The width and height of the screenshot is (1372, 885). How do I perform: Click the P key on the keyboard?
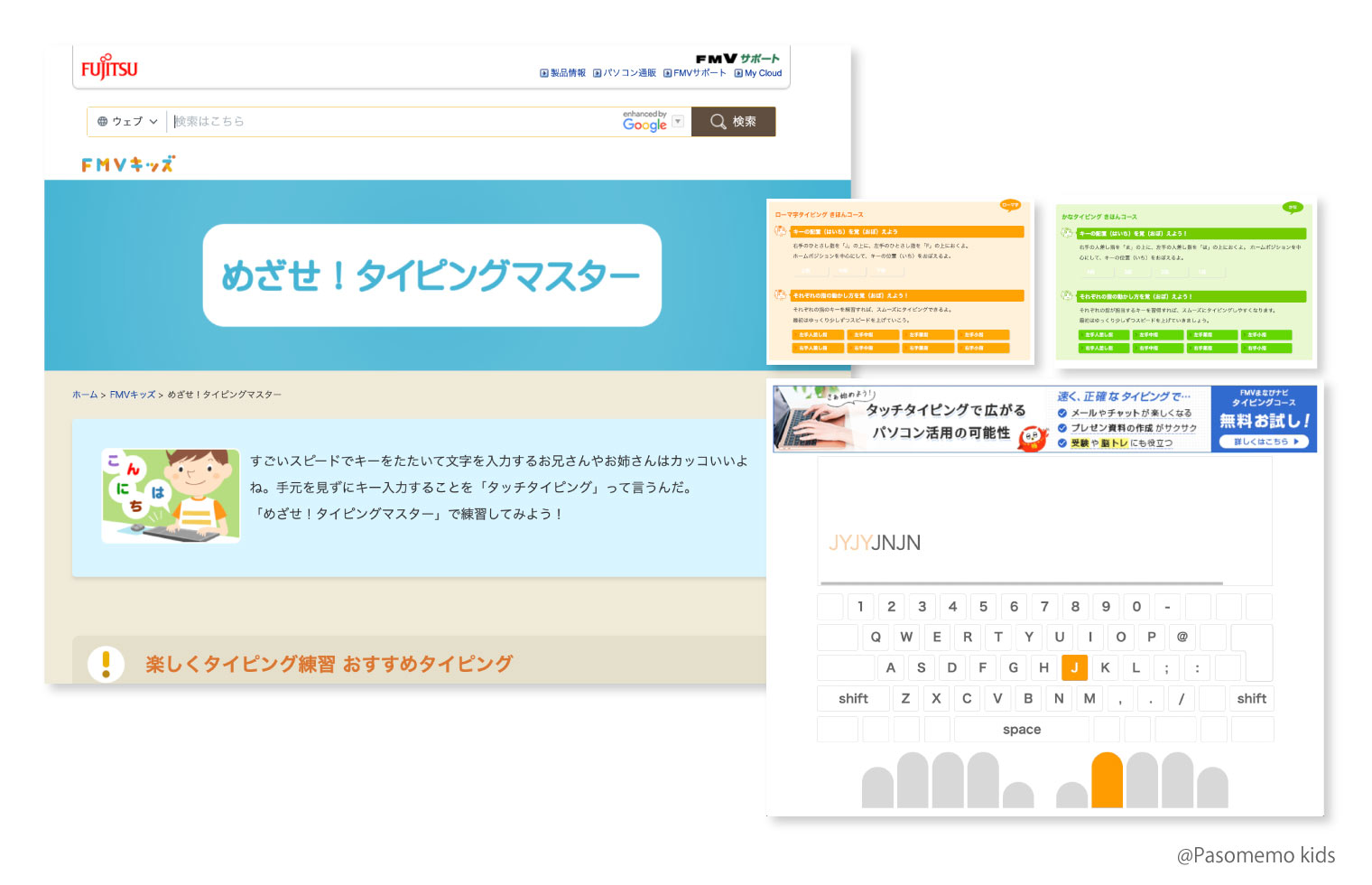[x=1152, y=637]
